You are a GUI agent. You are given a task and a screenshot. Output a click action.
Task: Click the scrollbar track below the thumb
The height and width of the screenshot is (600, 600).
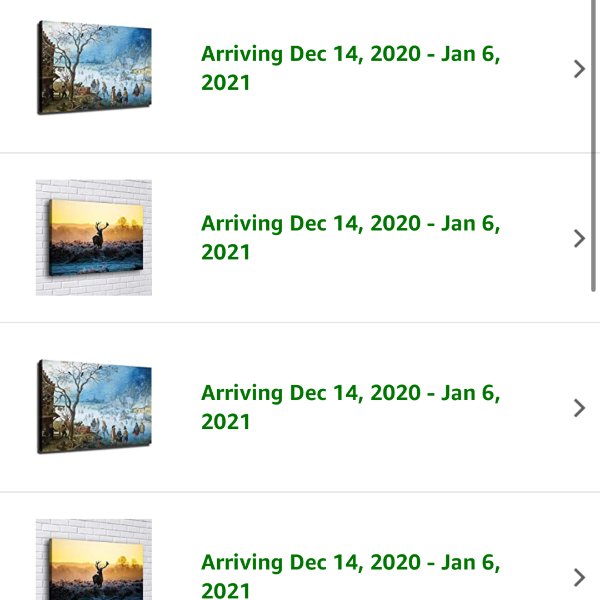[x=593, y=446]
